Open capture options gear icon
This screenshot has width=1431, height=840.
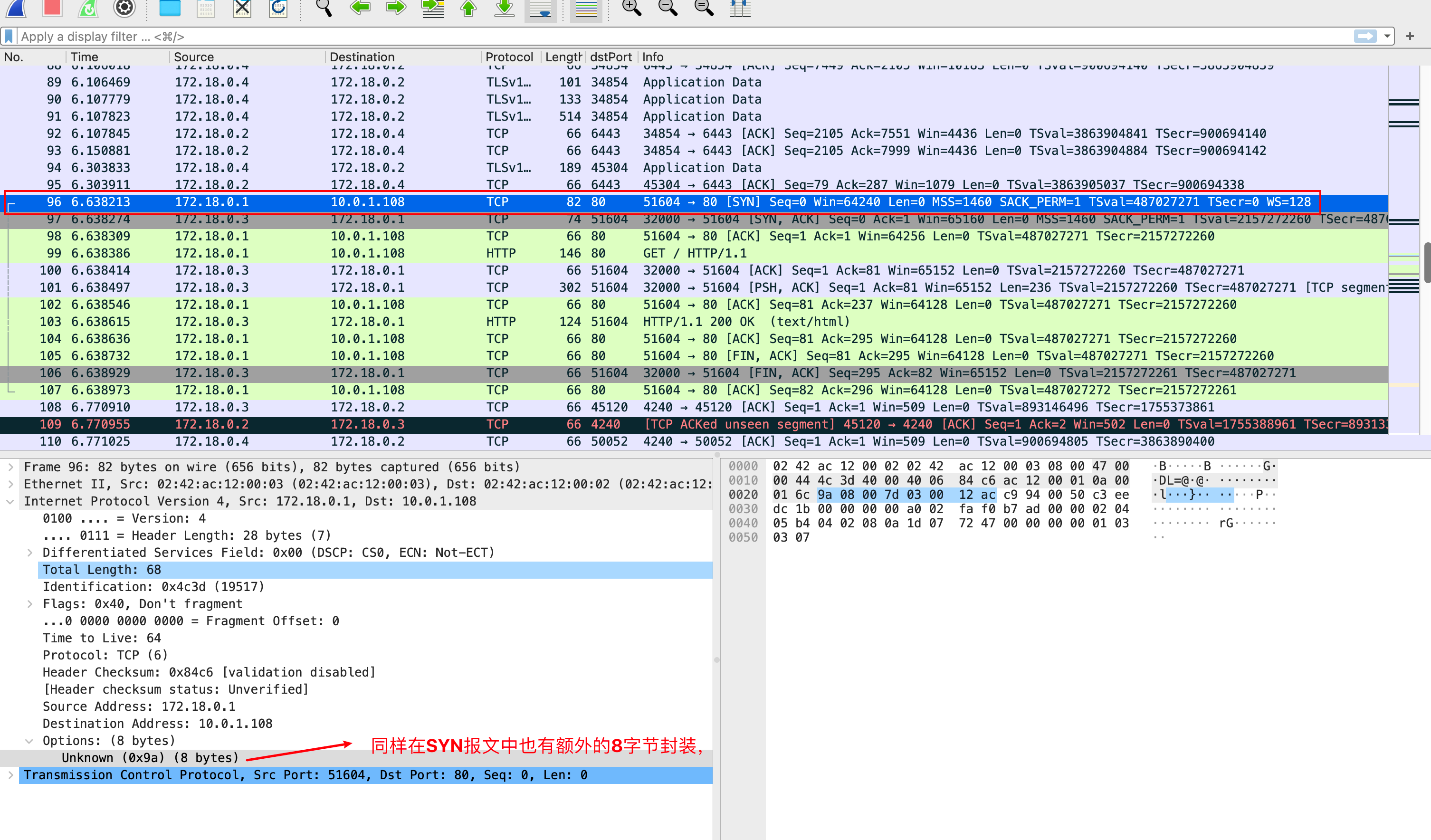[124, 8]
